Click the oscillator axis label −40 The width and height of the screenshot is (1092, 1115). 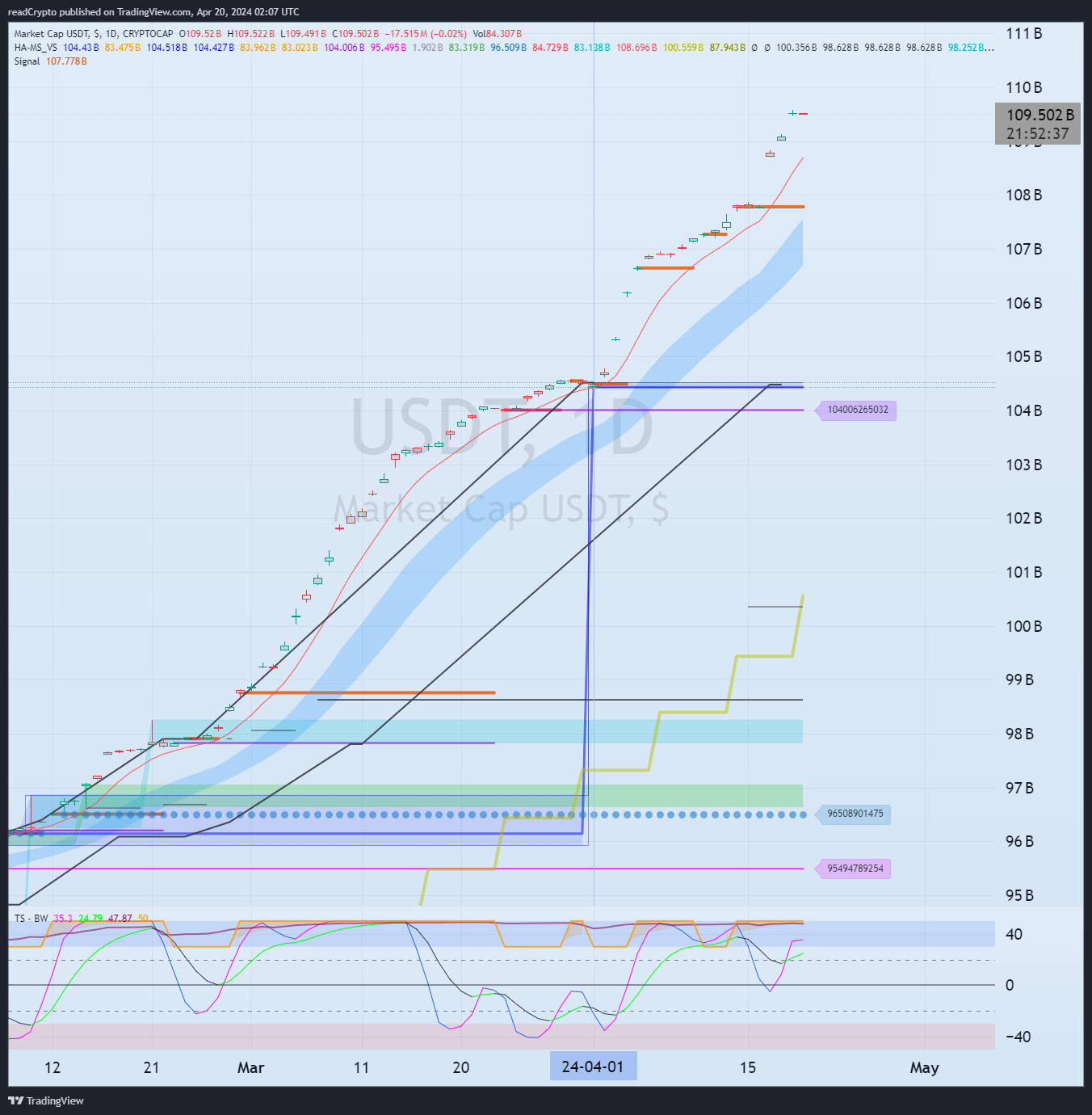point(1018,1037)
